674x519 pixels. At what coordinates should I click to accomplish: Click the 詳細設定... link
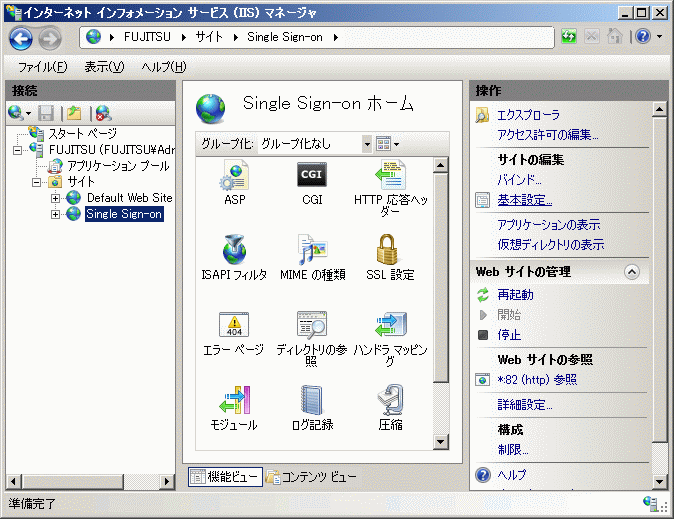click(x=525, y=405)
